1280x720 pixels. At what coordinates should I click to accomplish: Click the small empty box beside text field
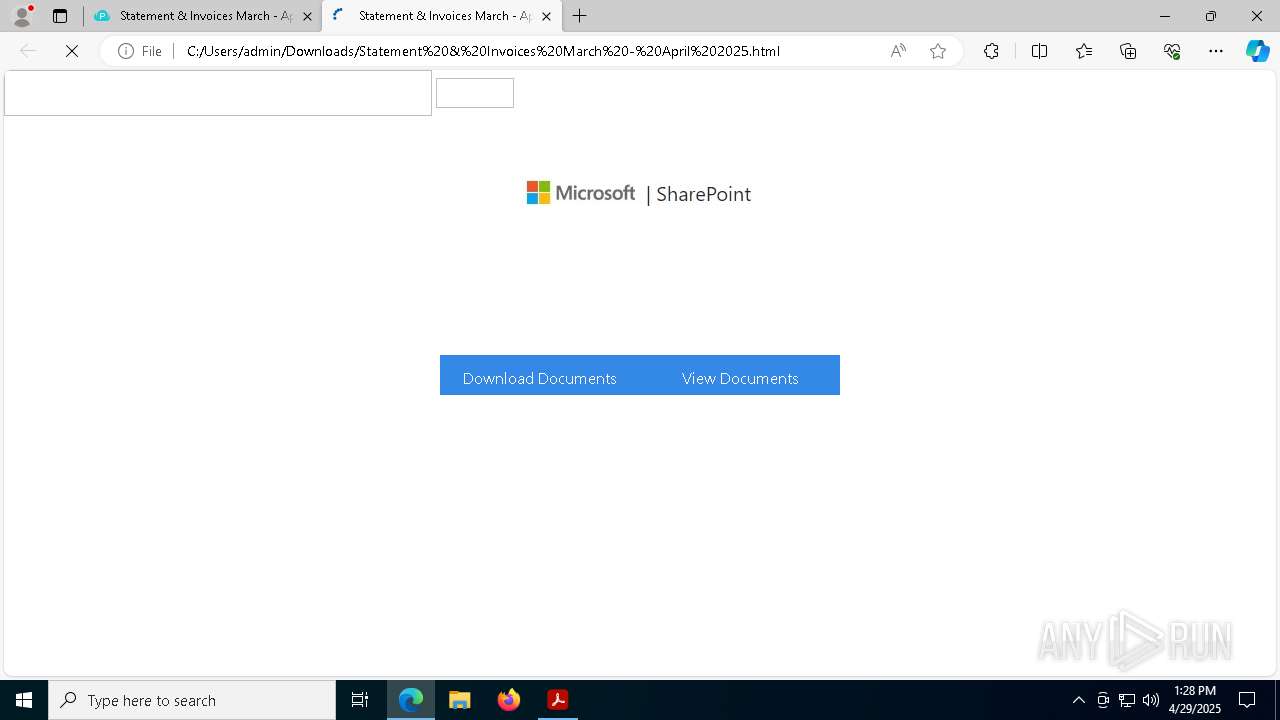point(475,93)
